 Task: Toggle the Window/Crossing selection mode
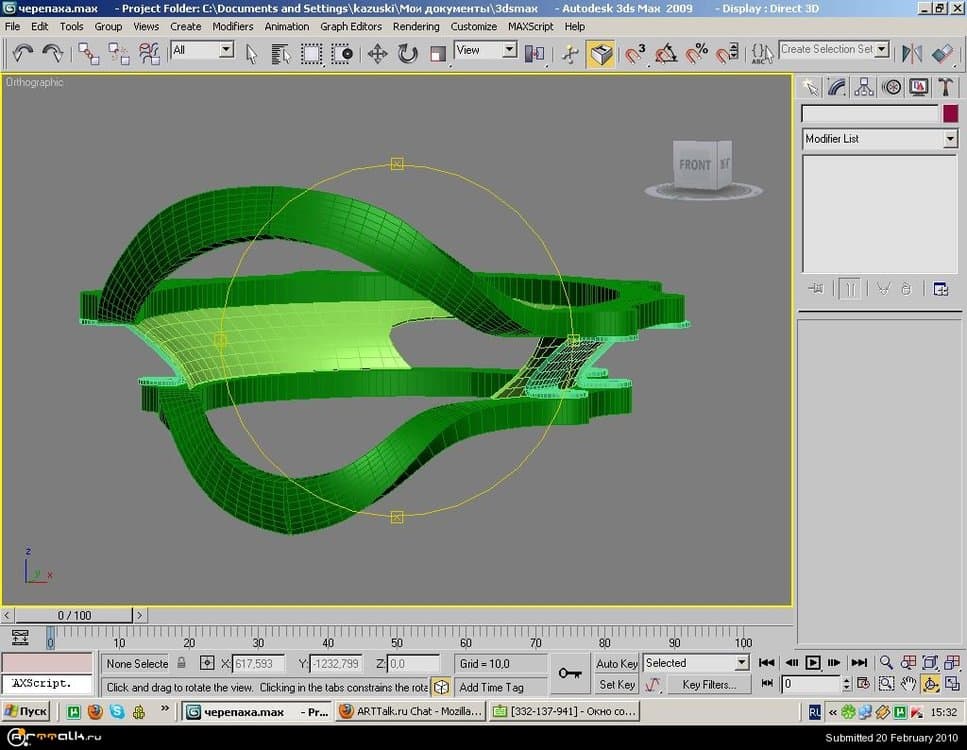342,54
